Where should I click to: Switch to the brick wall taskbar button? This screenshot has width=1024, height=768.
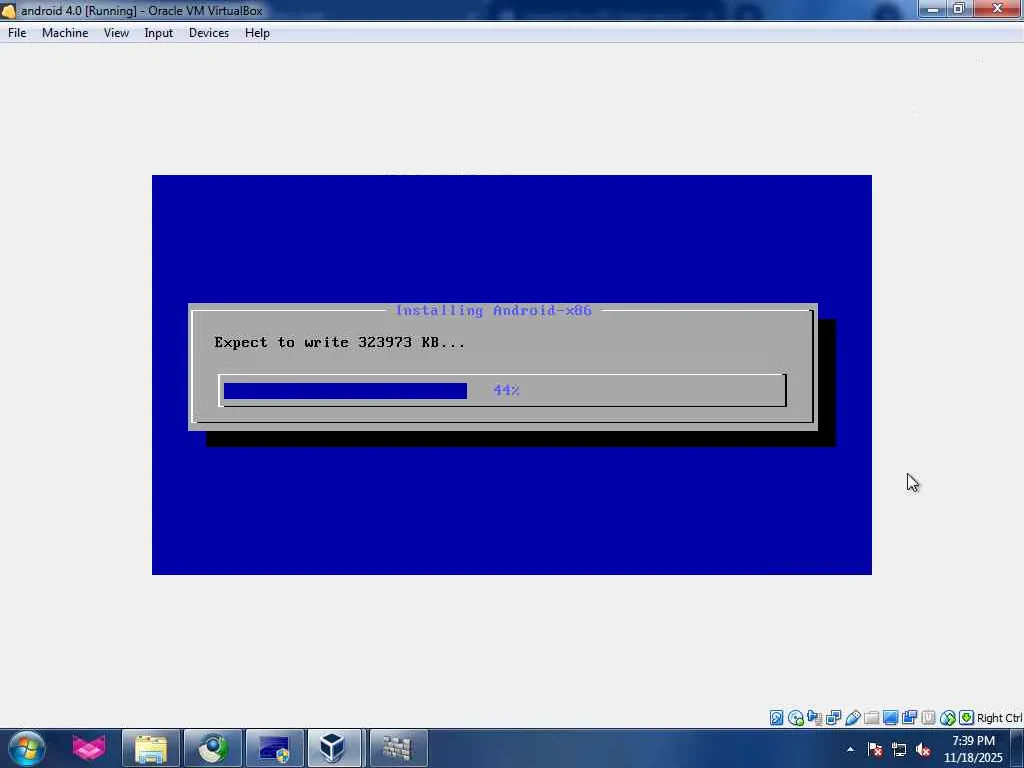point(398,748)
